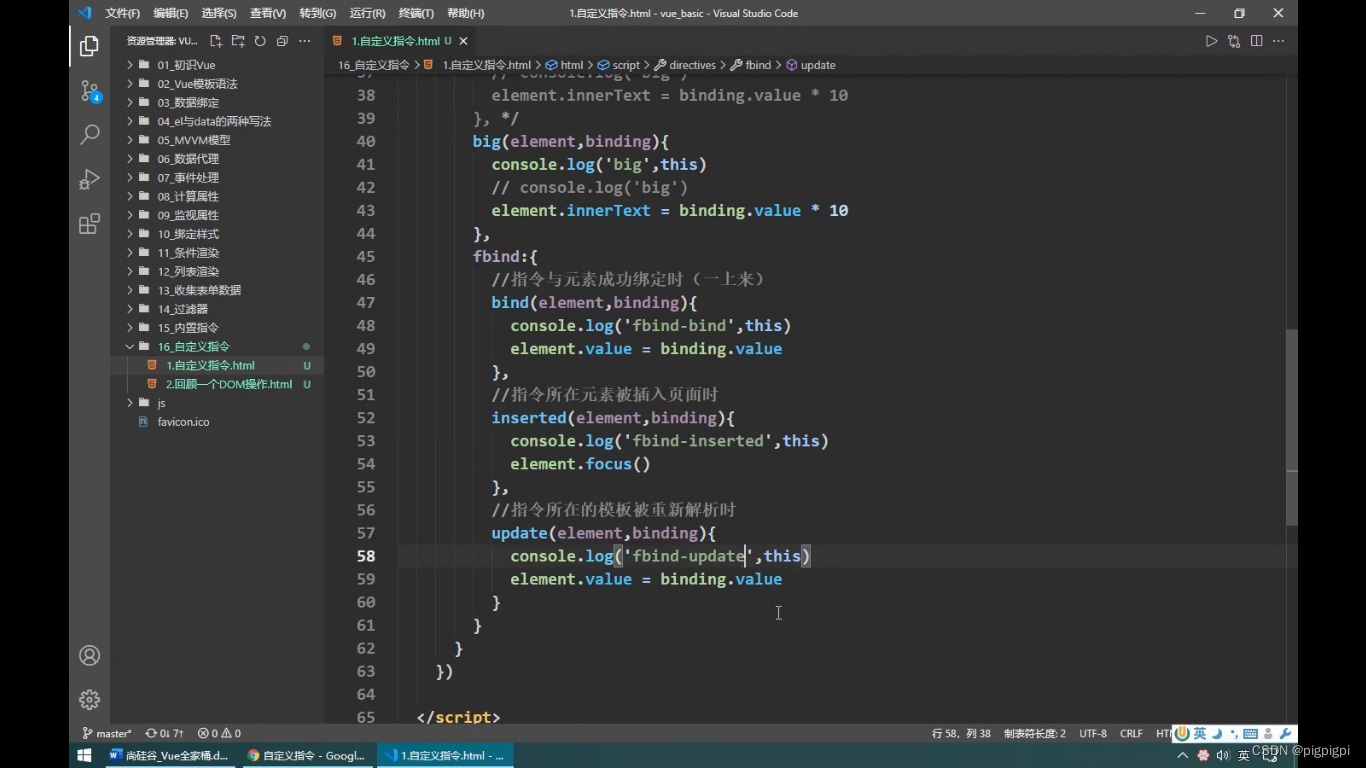Expand the 06_数据代理 folder
Image resolution: width=1366 pixels, height=768 pixels.
click(x=217, y=159)
